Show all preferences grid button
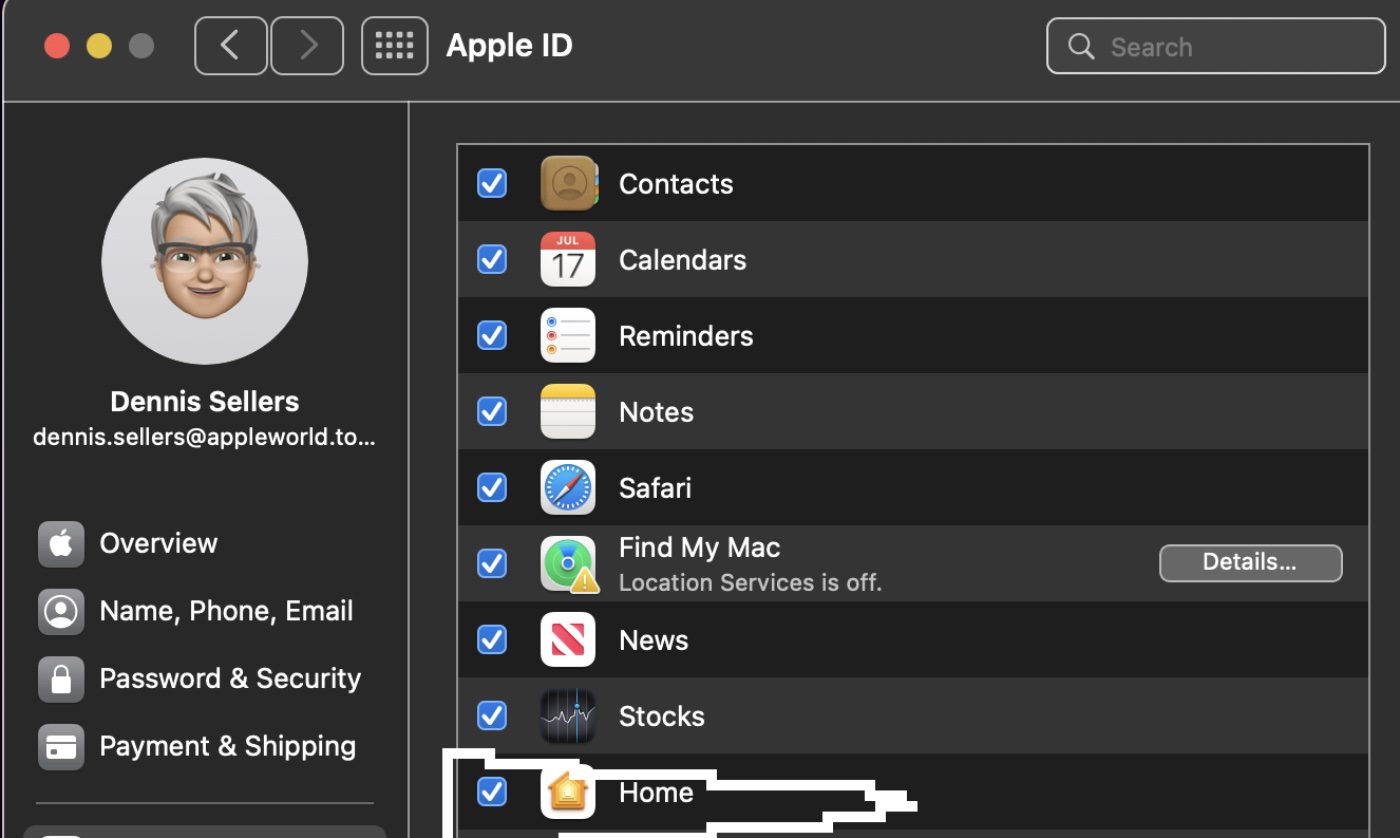The height and width of the screenshot is (838, 1400). pyautogui.click(x=394, y=46)
